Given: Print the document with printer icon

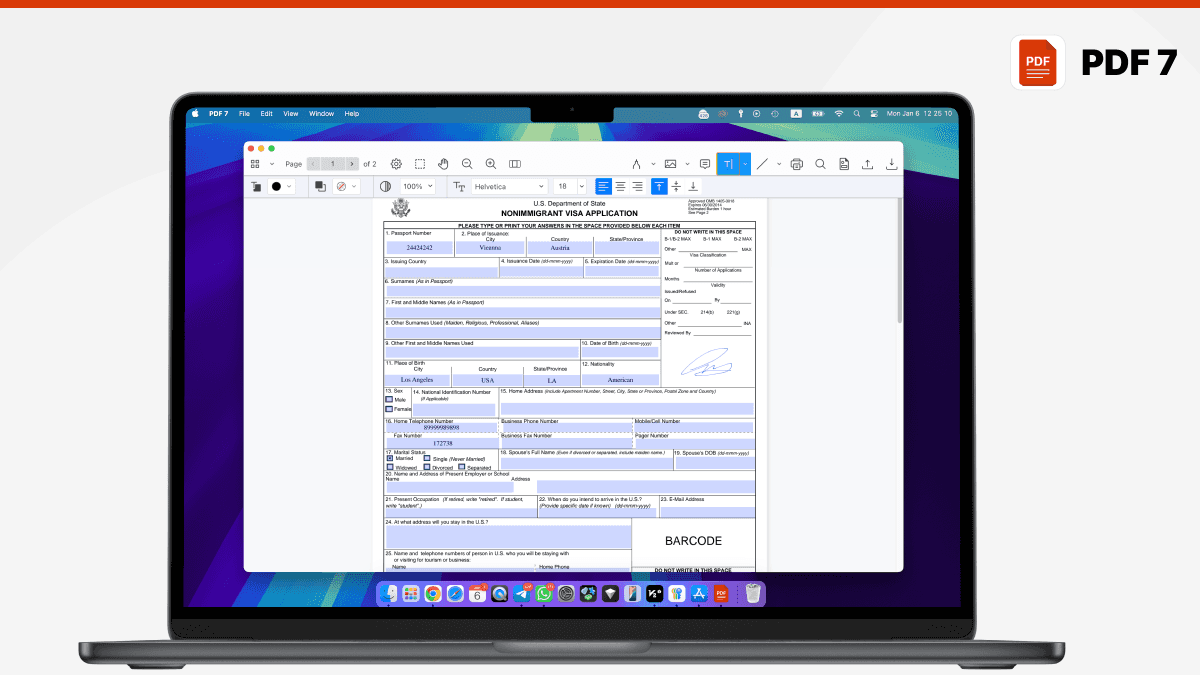Looking at the screenshot, I should click(797, 164).
